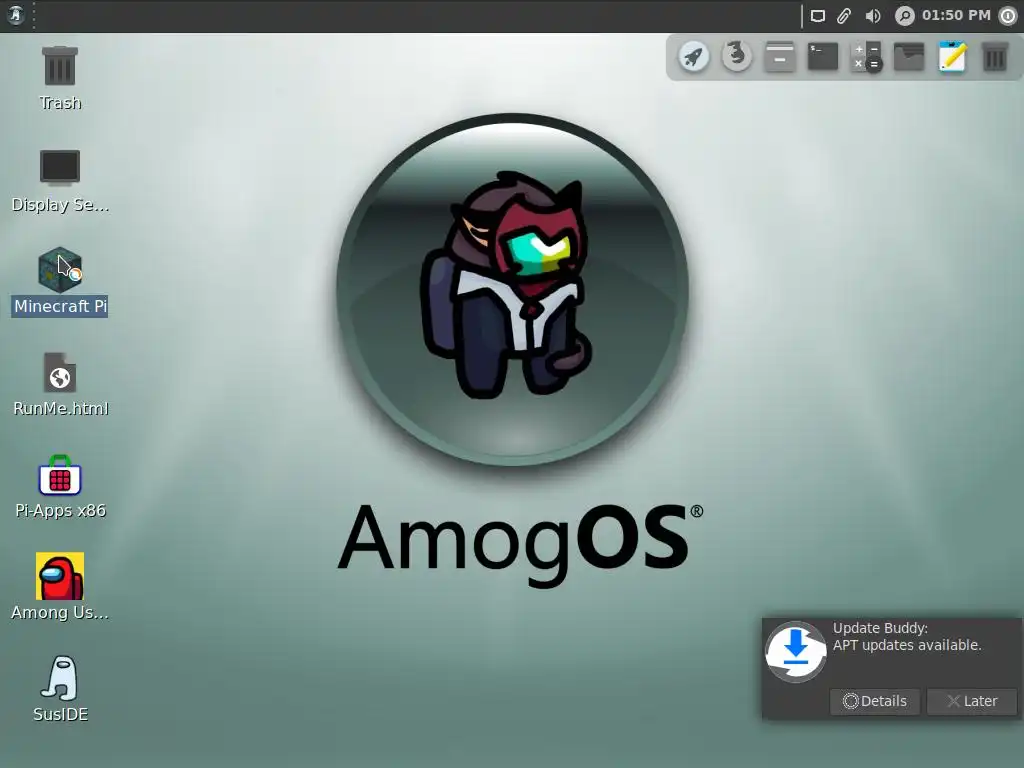Open the applications menu in top-left corner

16,15
